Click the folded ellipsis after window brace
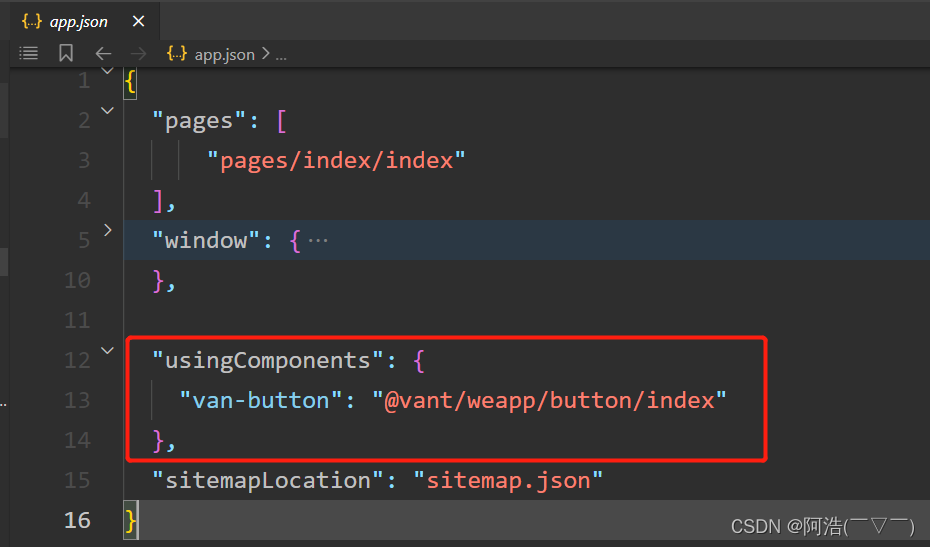The width and height of the screenshot is (930, 547). pos(318,241)
